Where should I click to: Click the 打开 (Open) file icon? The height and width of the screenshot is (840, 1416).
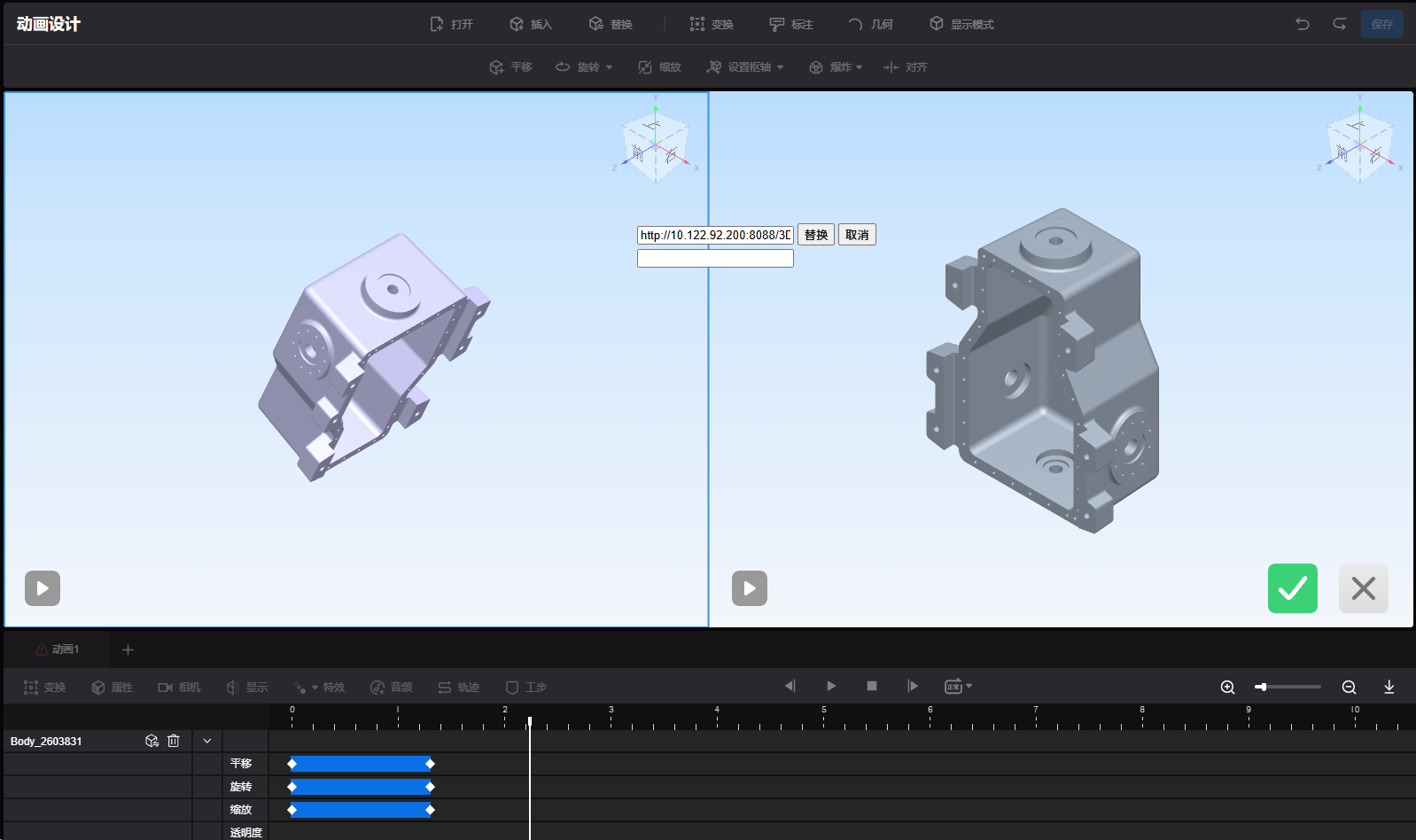point(437,24)
